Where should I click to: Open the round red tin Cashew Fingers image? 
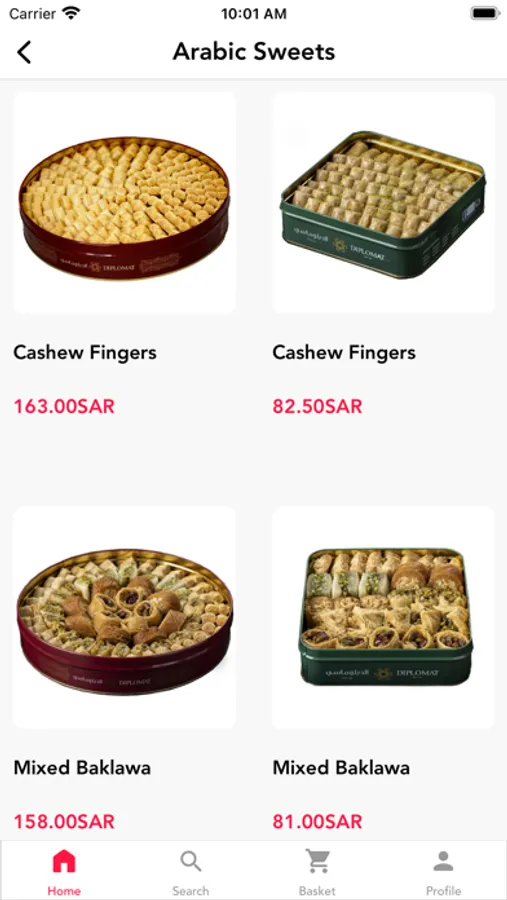tap(124, 203)
